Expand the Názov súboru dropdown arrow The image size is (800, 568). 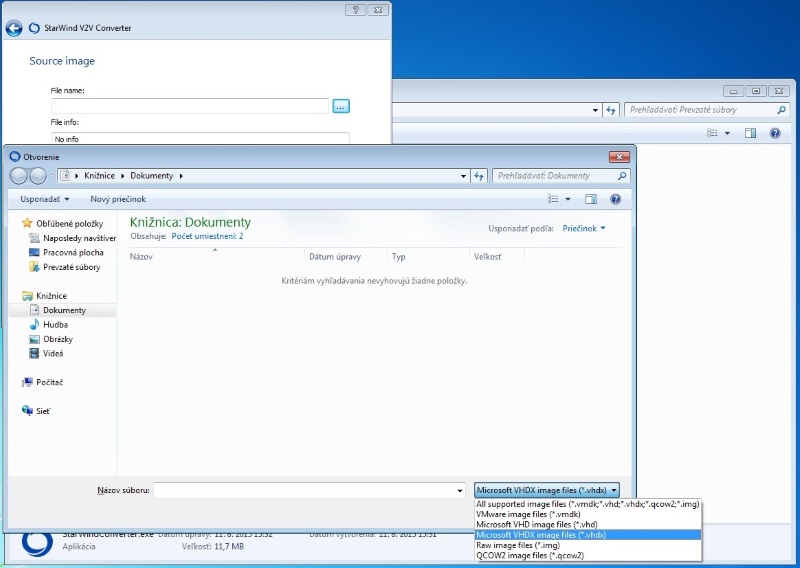460,490
